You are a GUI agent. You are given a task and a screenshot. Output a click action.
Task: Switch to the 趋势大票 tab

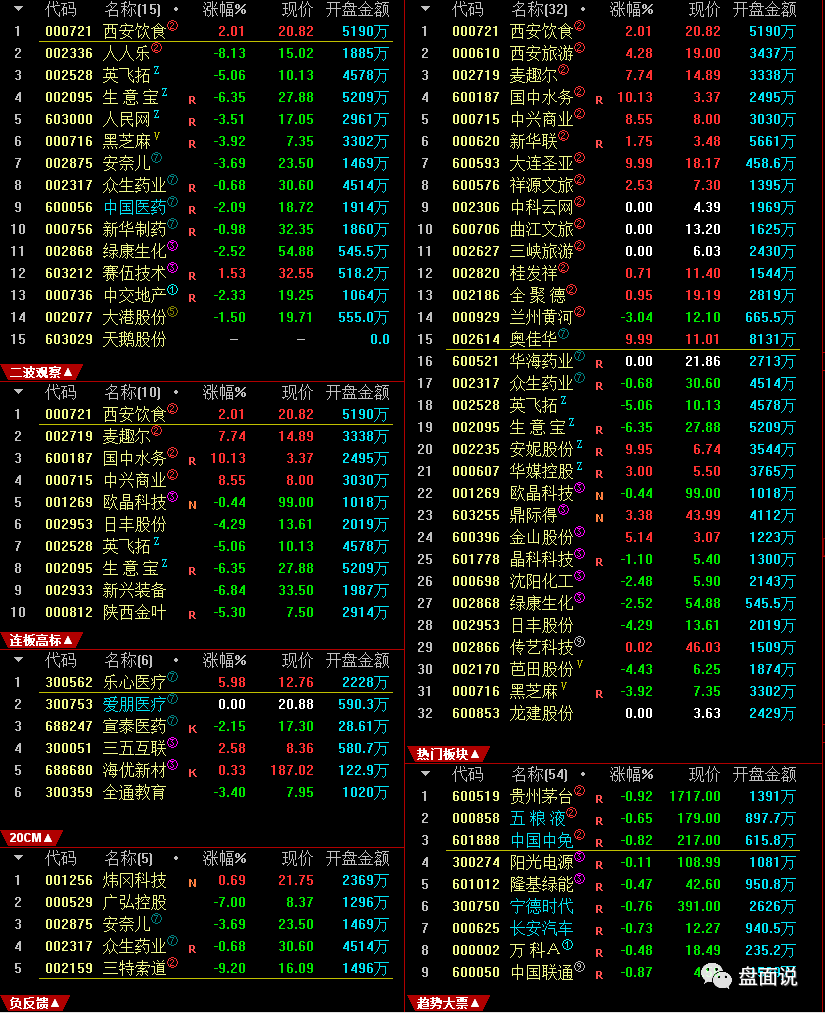click(x=448, y=1003)
